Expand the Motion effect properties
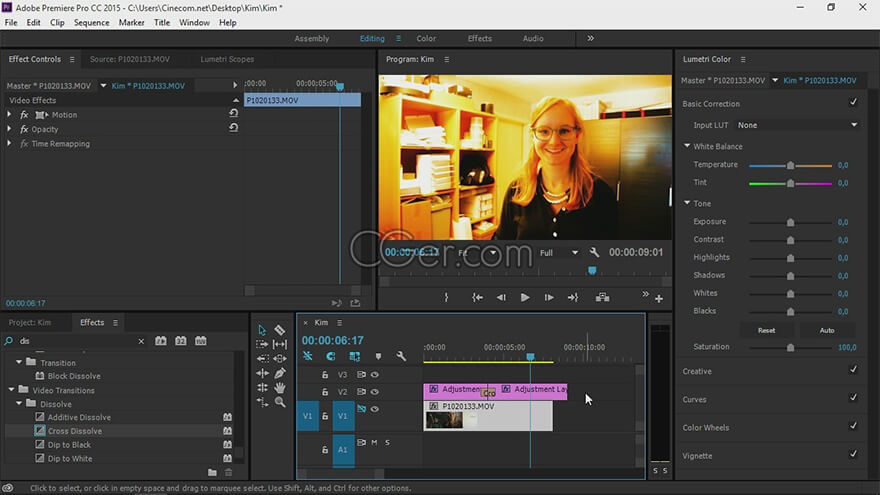Image resolution: width=880 pixels, height=495 pixels. tap(9, 114)
